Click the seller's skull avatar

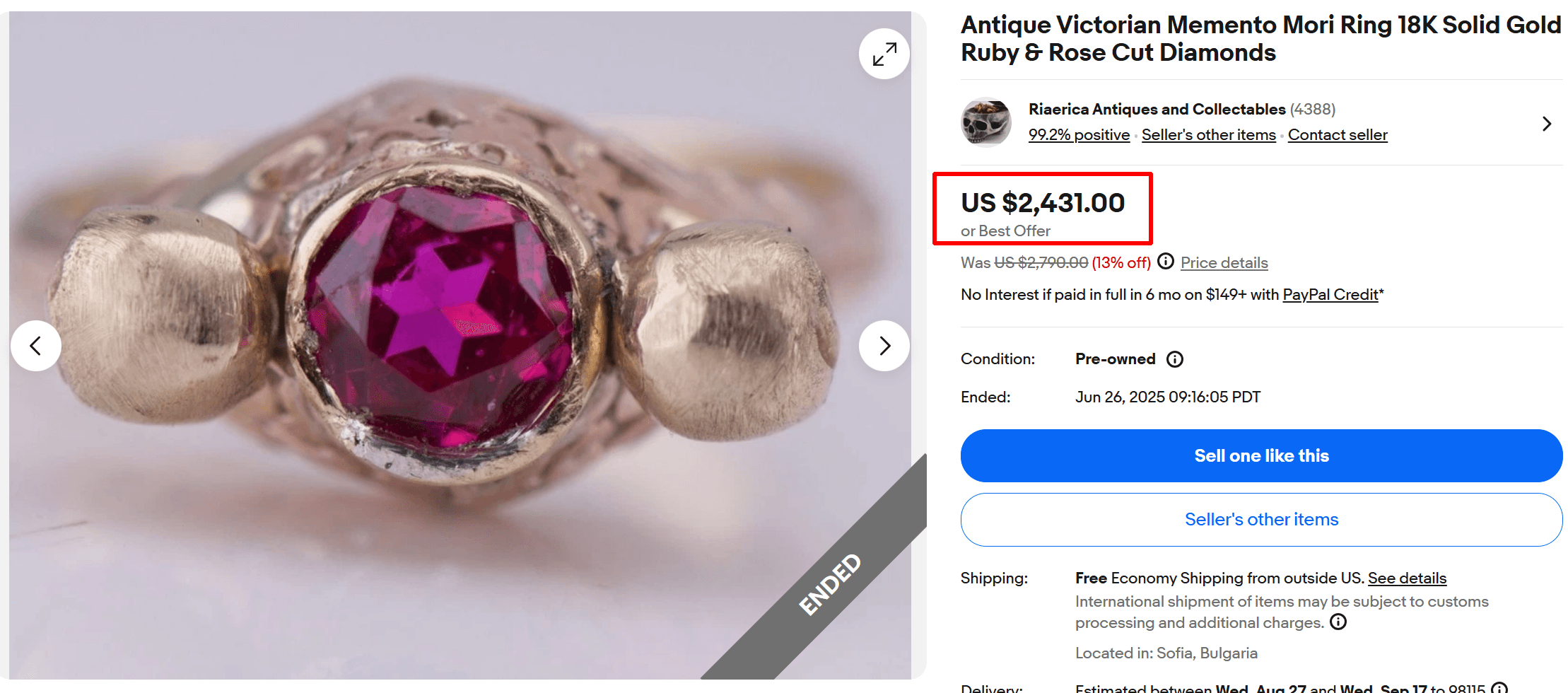point(987,122)
